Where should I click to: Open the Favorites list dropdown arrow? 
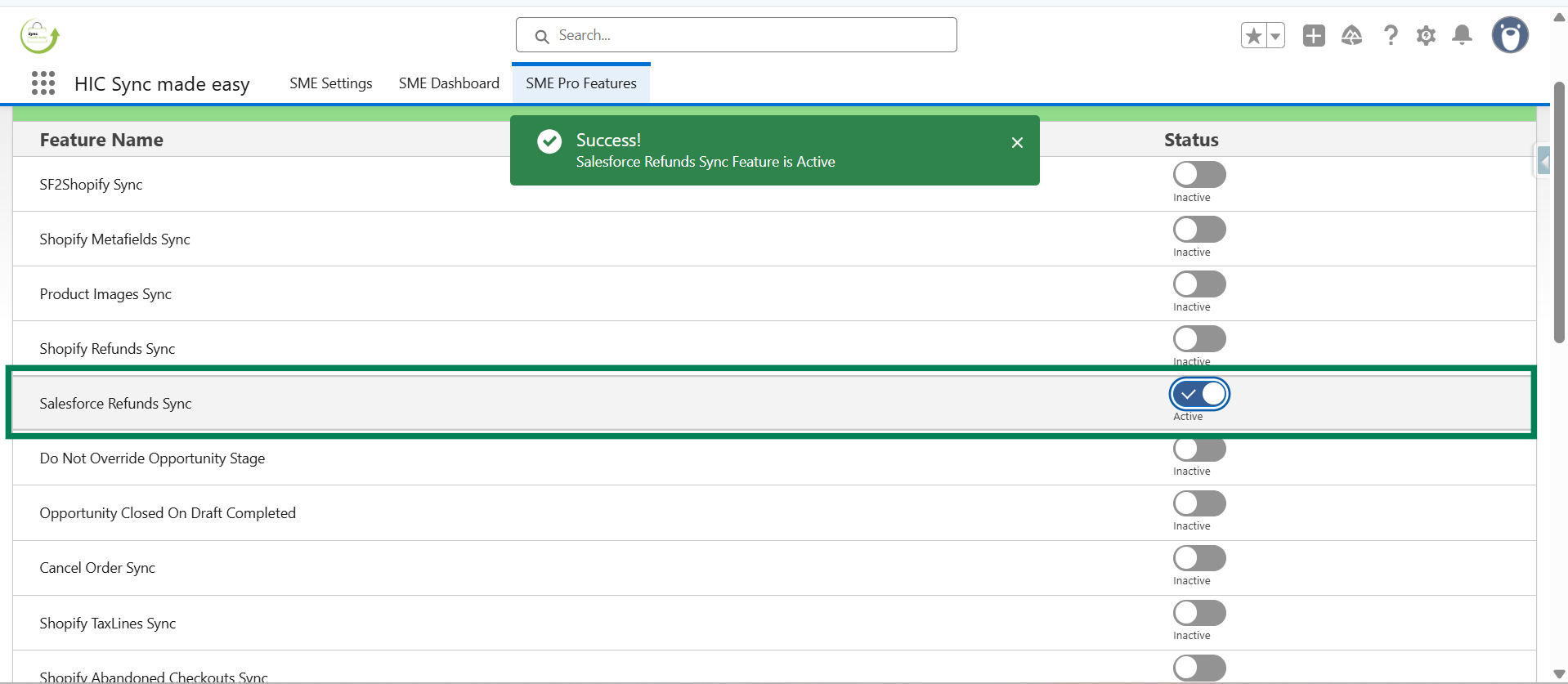[x=1275, y=36]
